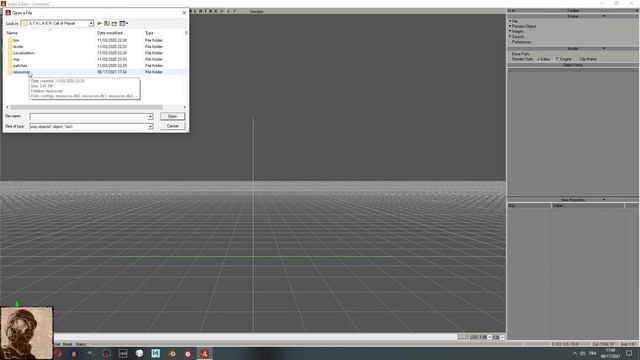
Task: Select the 'resources' folder
Action: point(21,72)
